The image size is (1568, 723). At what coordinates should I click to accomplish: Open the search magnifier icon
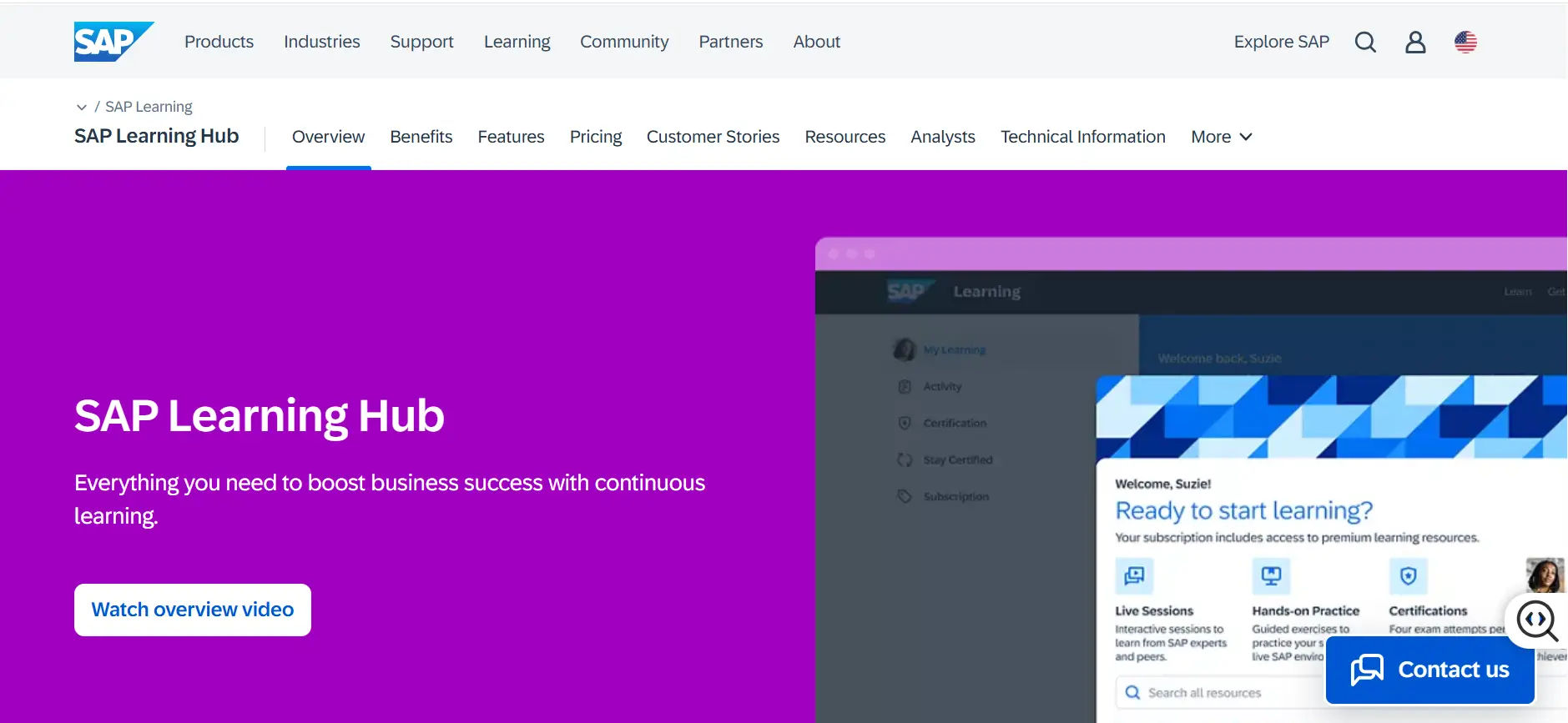pos(1365,42)
